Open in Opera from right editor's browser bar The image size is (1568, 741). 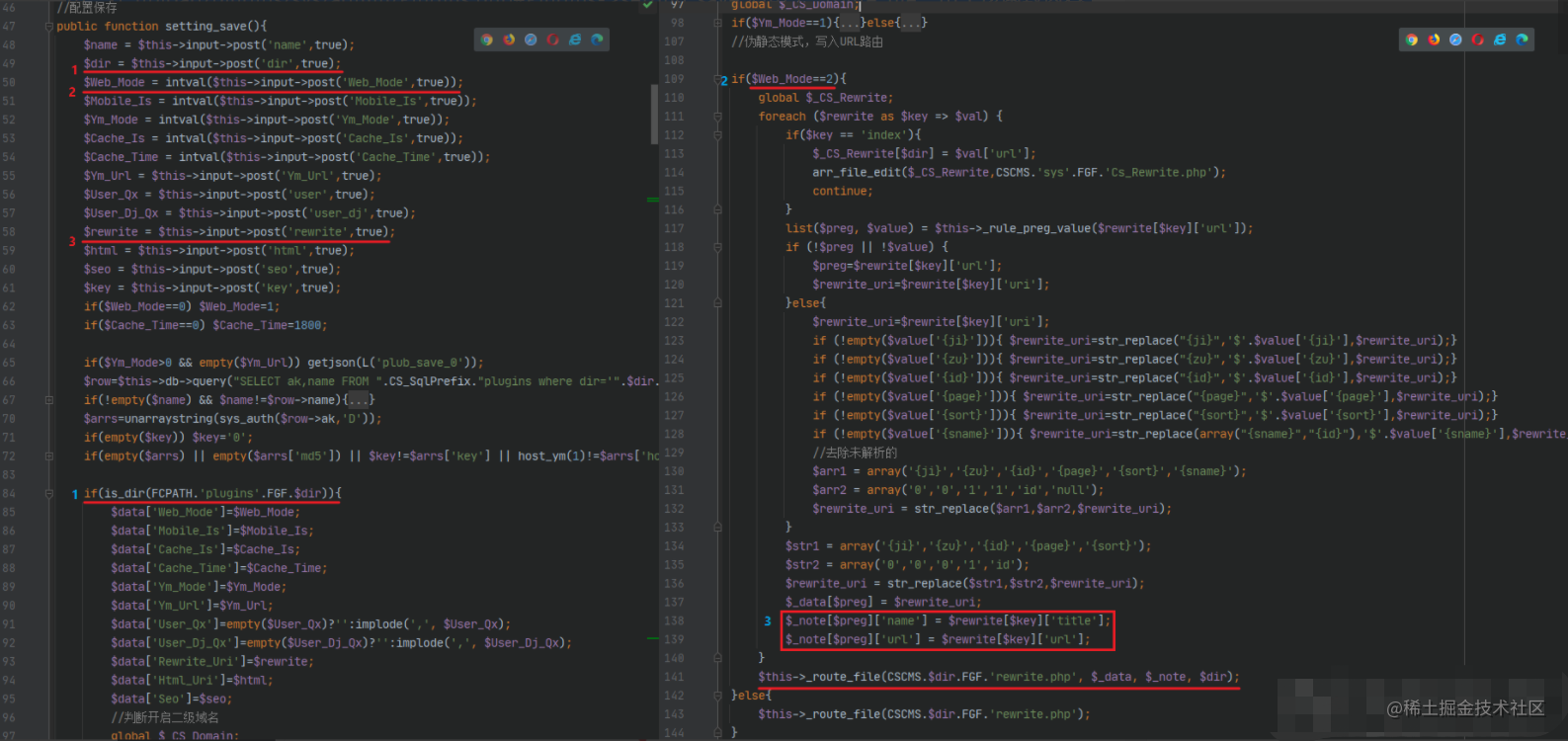pos(1477,40)
